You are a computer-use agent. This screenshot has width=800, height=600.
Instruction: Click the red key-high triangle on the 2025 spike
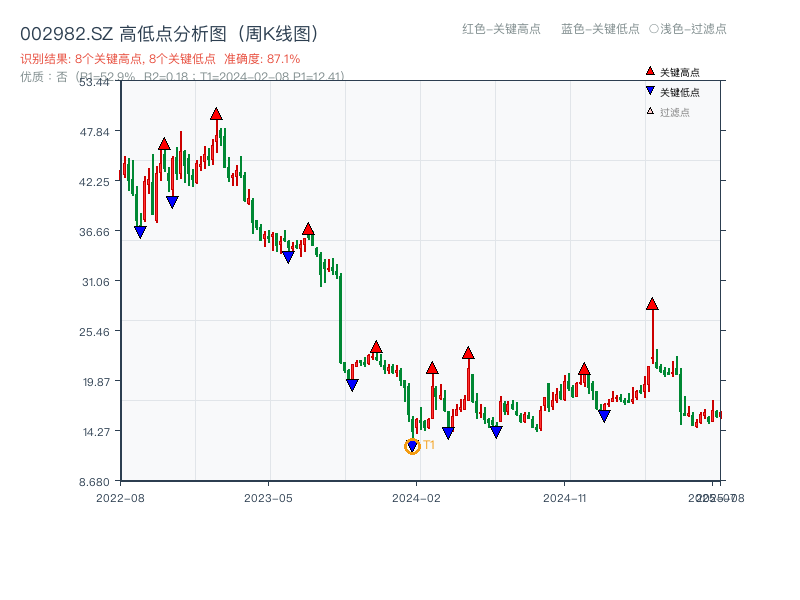click(x=652, y=304)
